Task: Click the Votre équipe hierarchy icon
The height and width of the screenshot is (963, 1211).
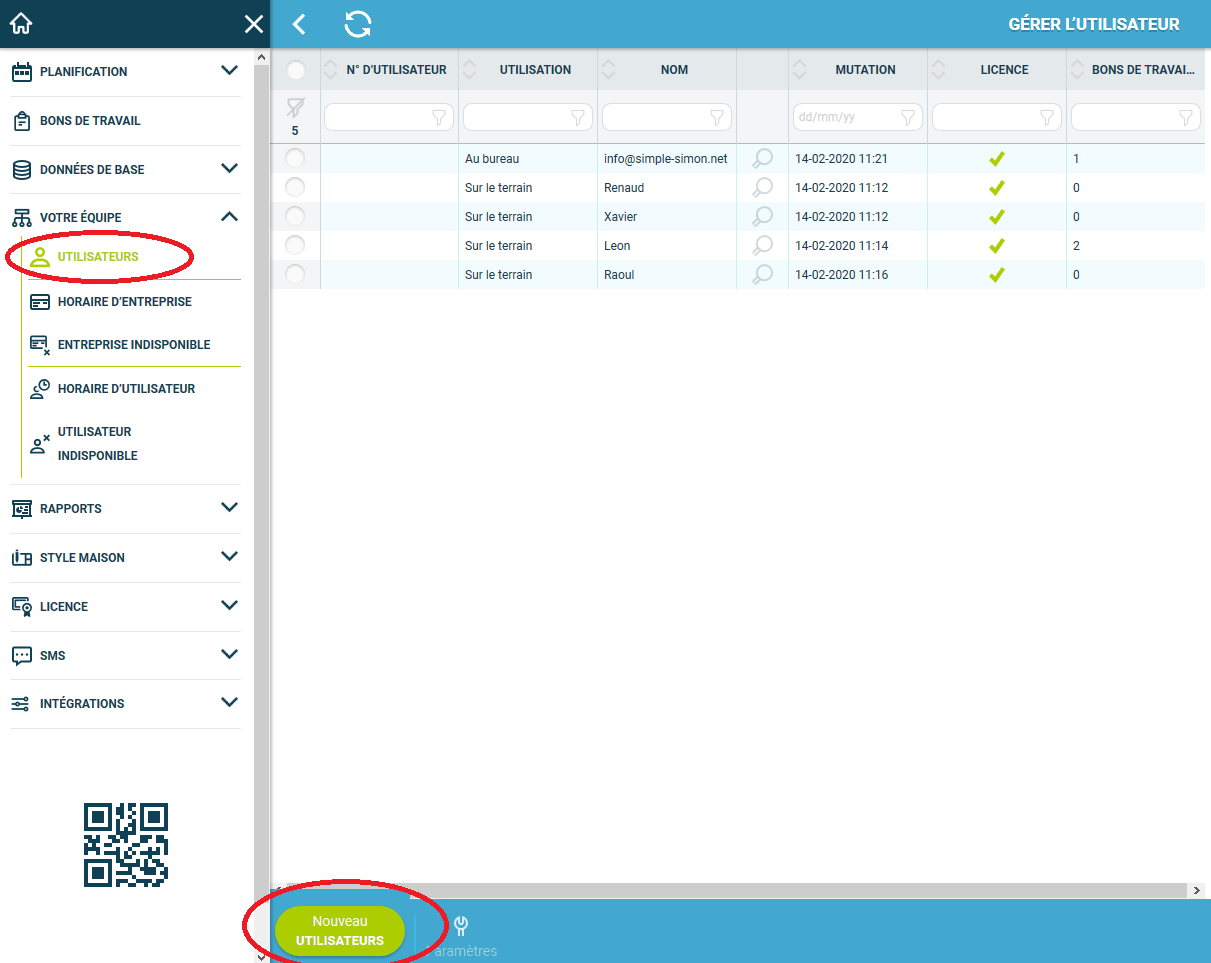Action: point(21,218)
